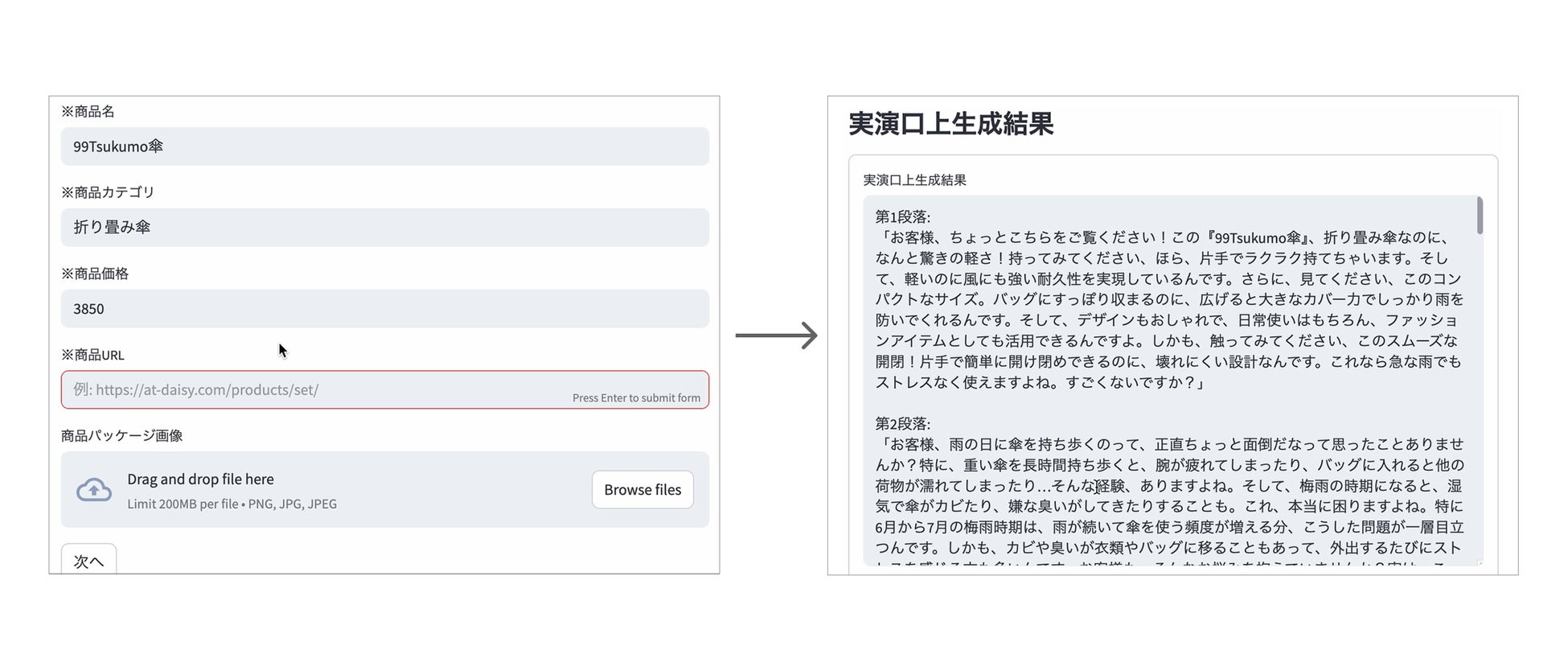Click the 第1段落: line in result text

[902, 216]
